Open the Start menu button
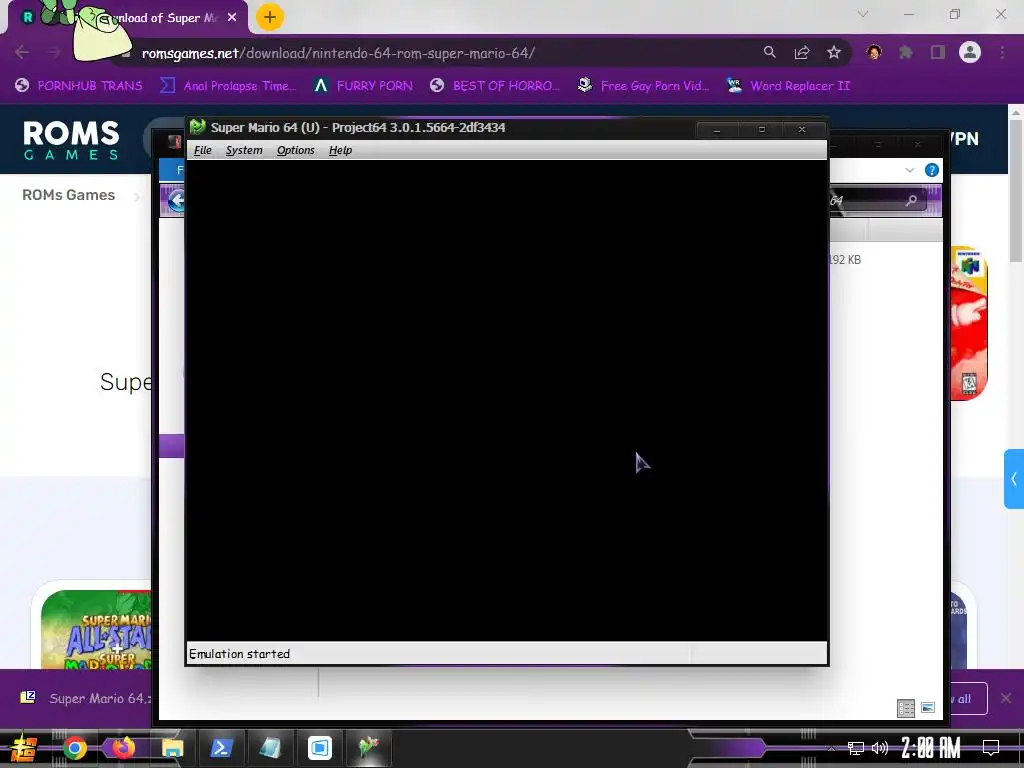The width and height of the screenshot is (1024, 768). pyautogui.click(x=24, y=748)
